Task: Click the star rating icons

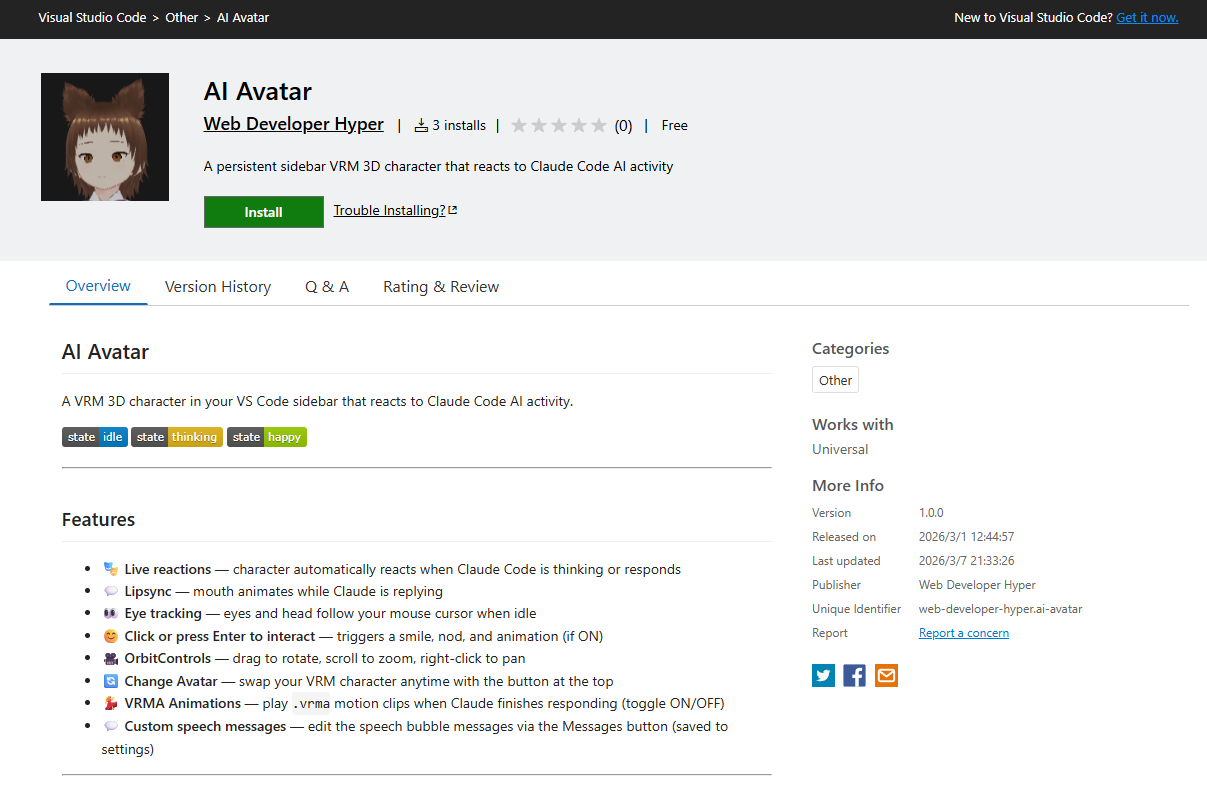Action: pyautogui.click(x=559, y=125)
